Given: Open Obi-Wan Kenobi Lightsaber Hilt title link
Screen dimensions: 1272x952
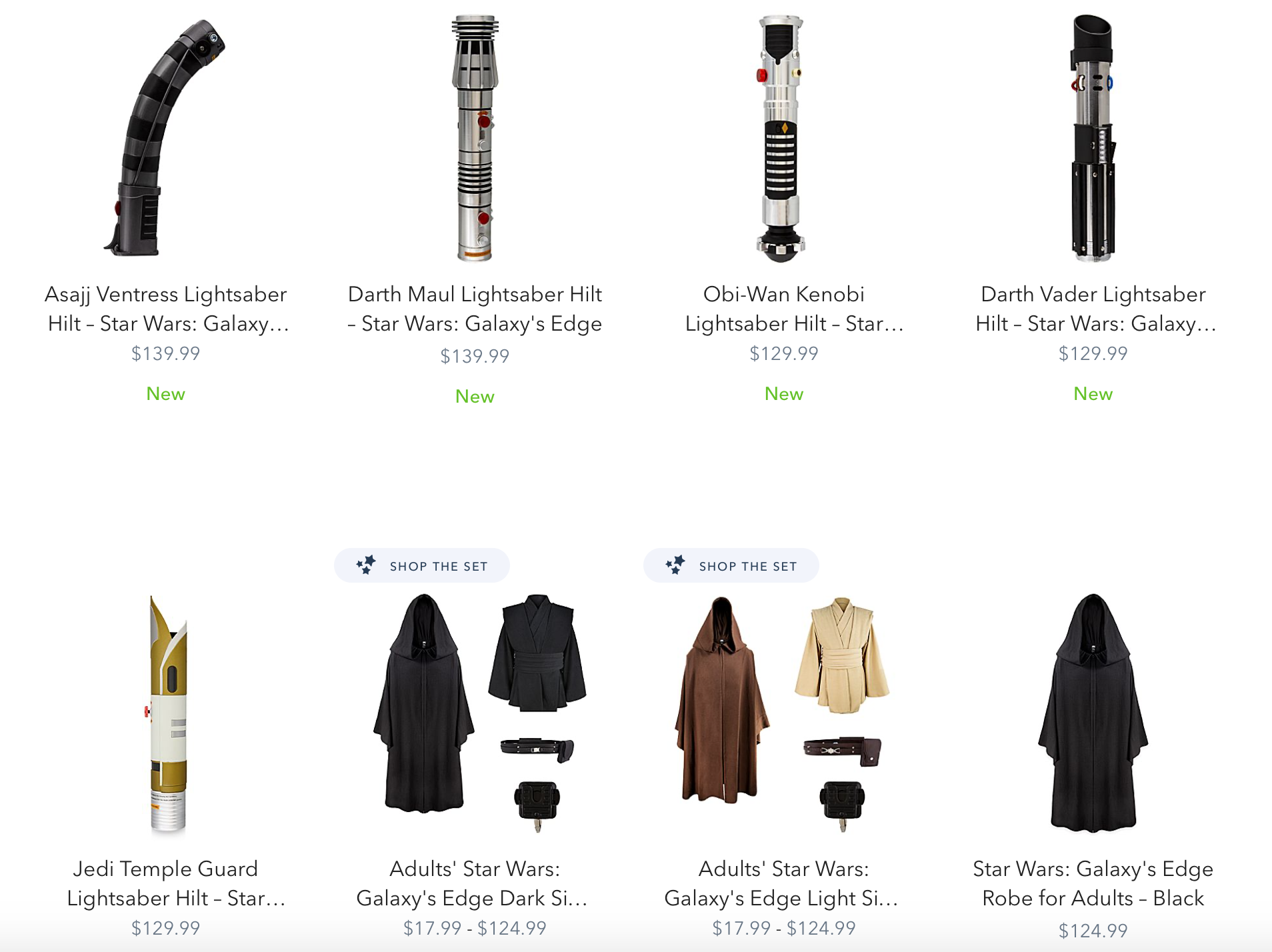Looking at the screenshot, I should pos(784,309).
